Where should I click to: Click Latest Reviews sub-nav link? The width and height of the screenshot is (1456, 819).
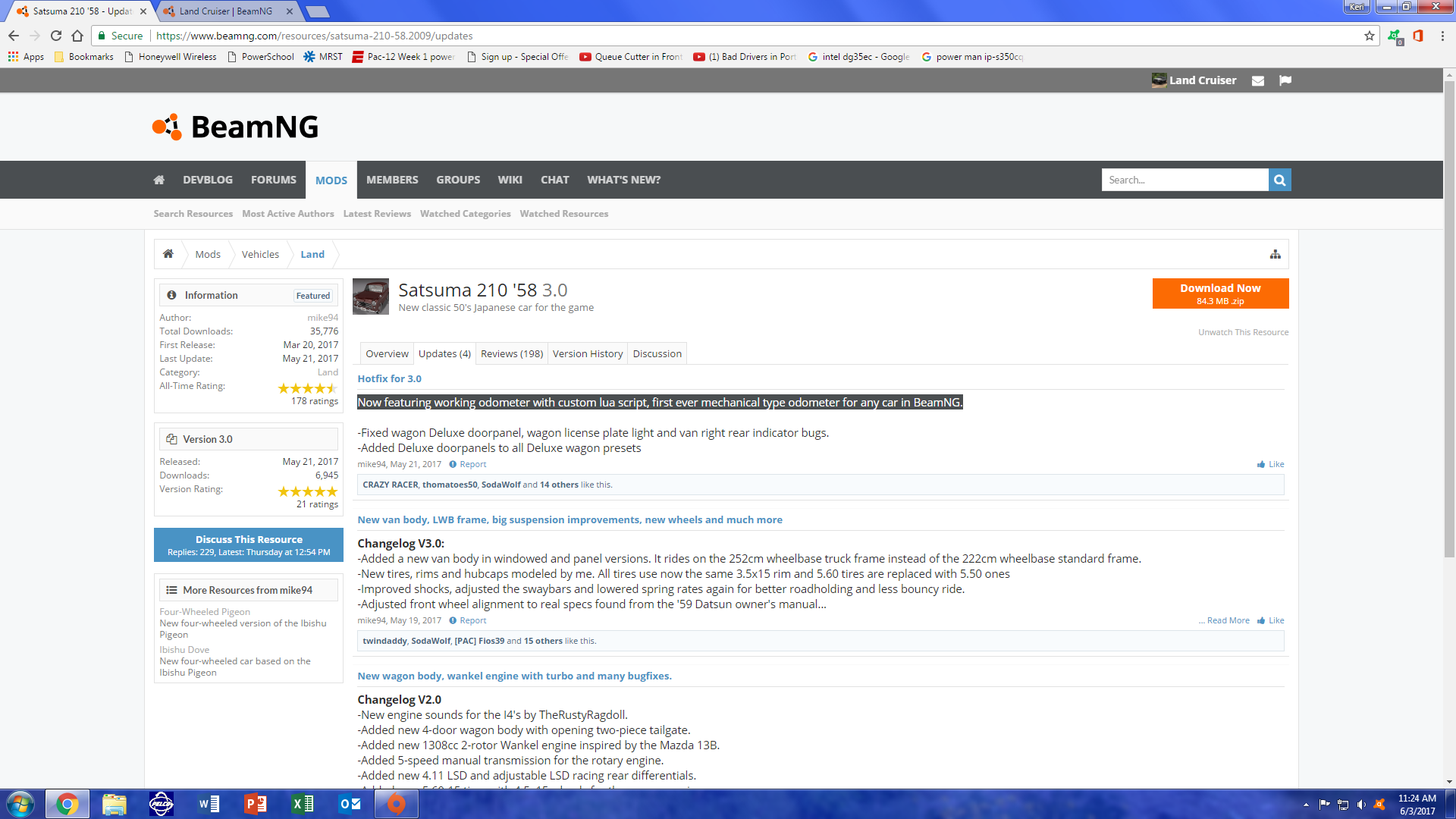(377, 214)
